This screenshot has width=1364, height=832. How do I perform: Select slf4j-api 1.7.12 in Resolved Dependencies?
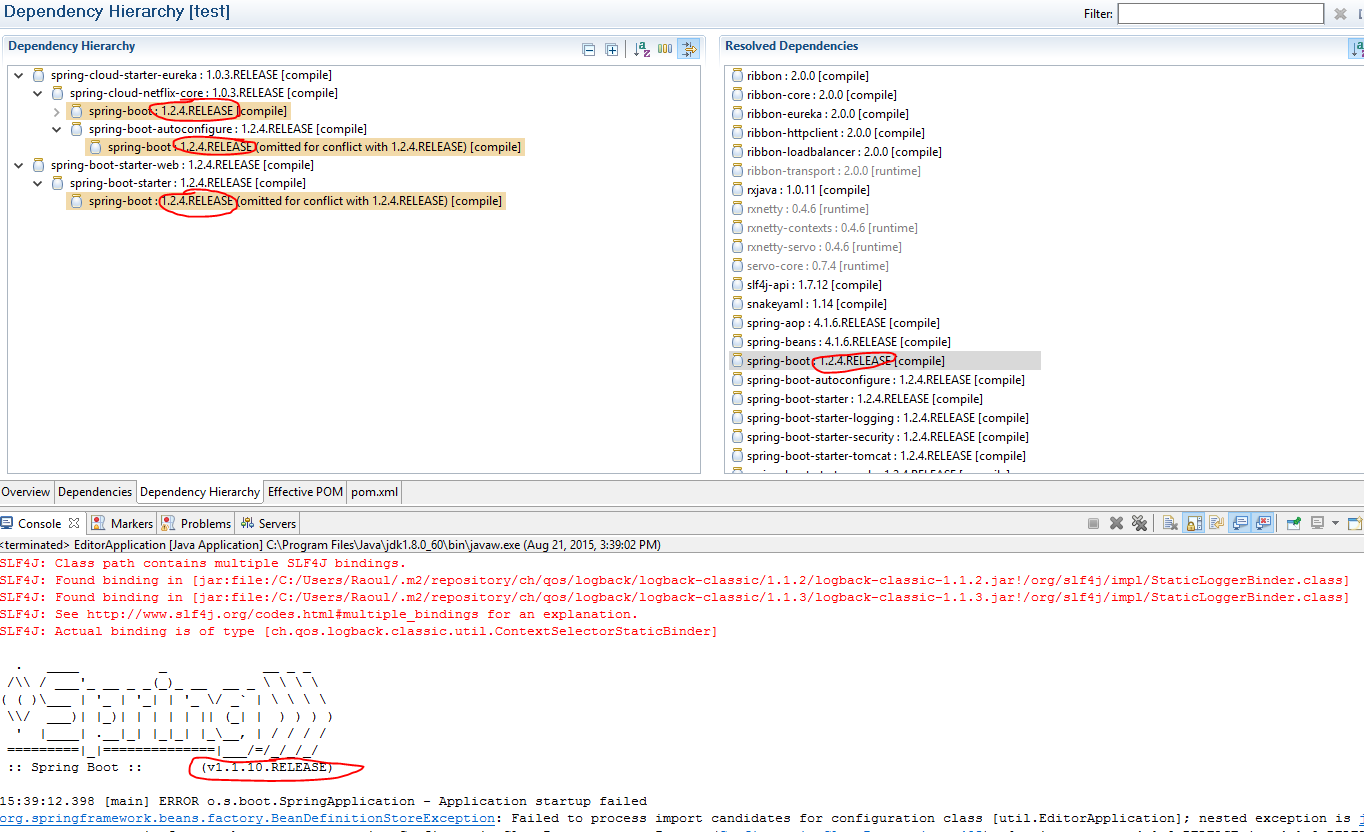(806, 285)
